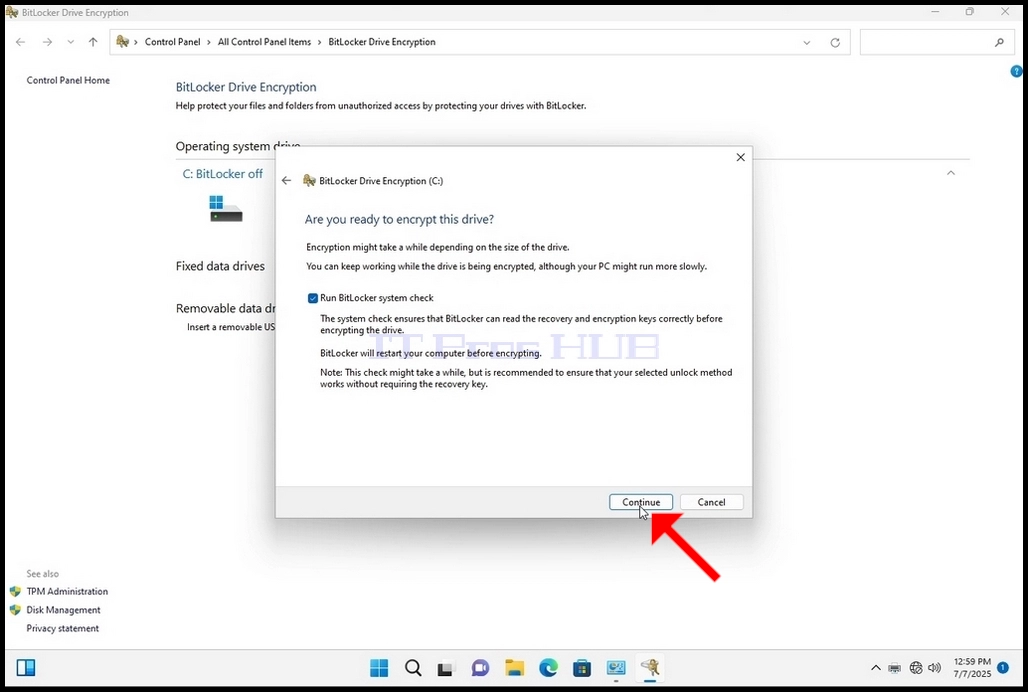Click the BitLocker icon in dialog title
1028x692 pixels.
pyautogui.click(x=309, y=181)
